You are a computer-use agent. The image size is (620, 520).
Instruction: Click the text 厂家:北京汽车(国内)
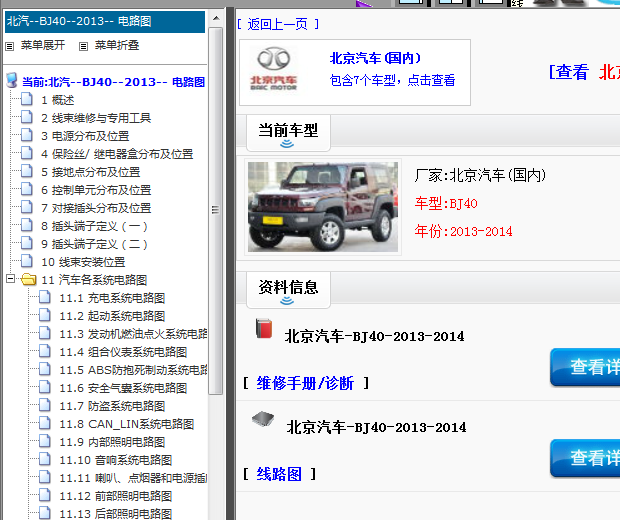coord(480,175)
